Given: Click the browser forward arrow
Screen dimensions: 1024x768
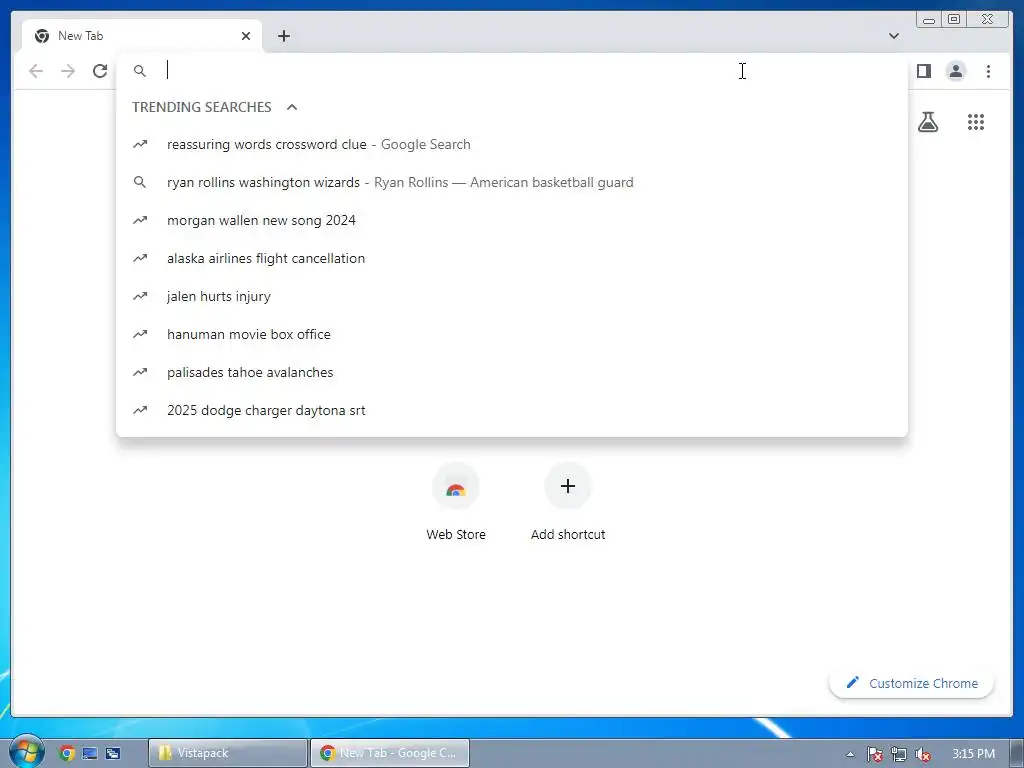Looking at the screenshot, I should pos(68,71).
